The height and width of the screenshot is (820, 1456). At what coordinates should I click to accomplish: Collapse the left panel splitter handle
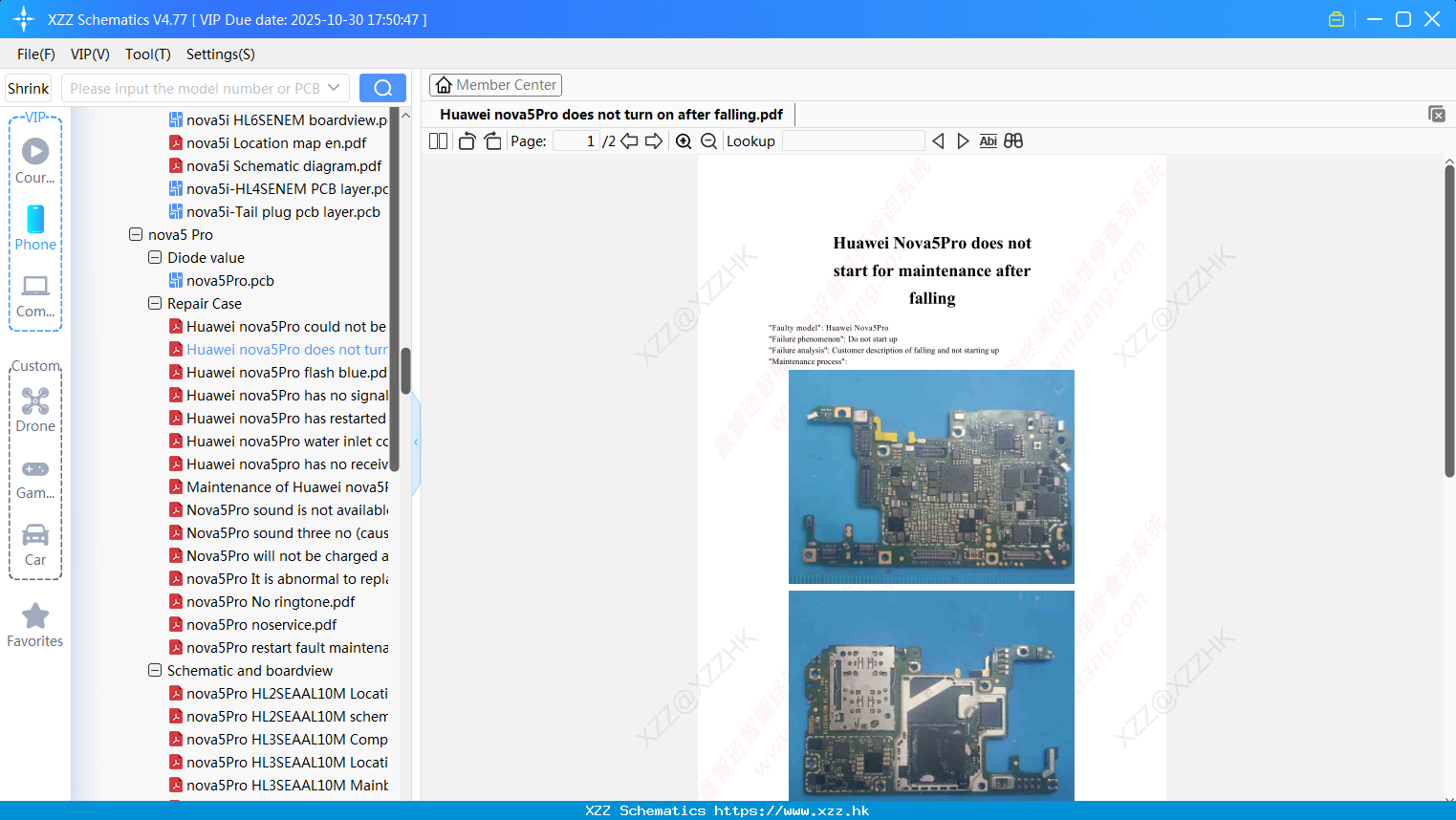(x=416, y=442)
